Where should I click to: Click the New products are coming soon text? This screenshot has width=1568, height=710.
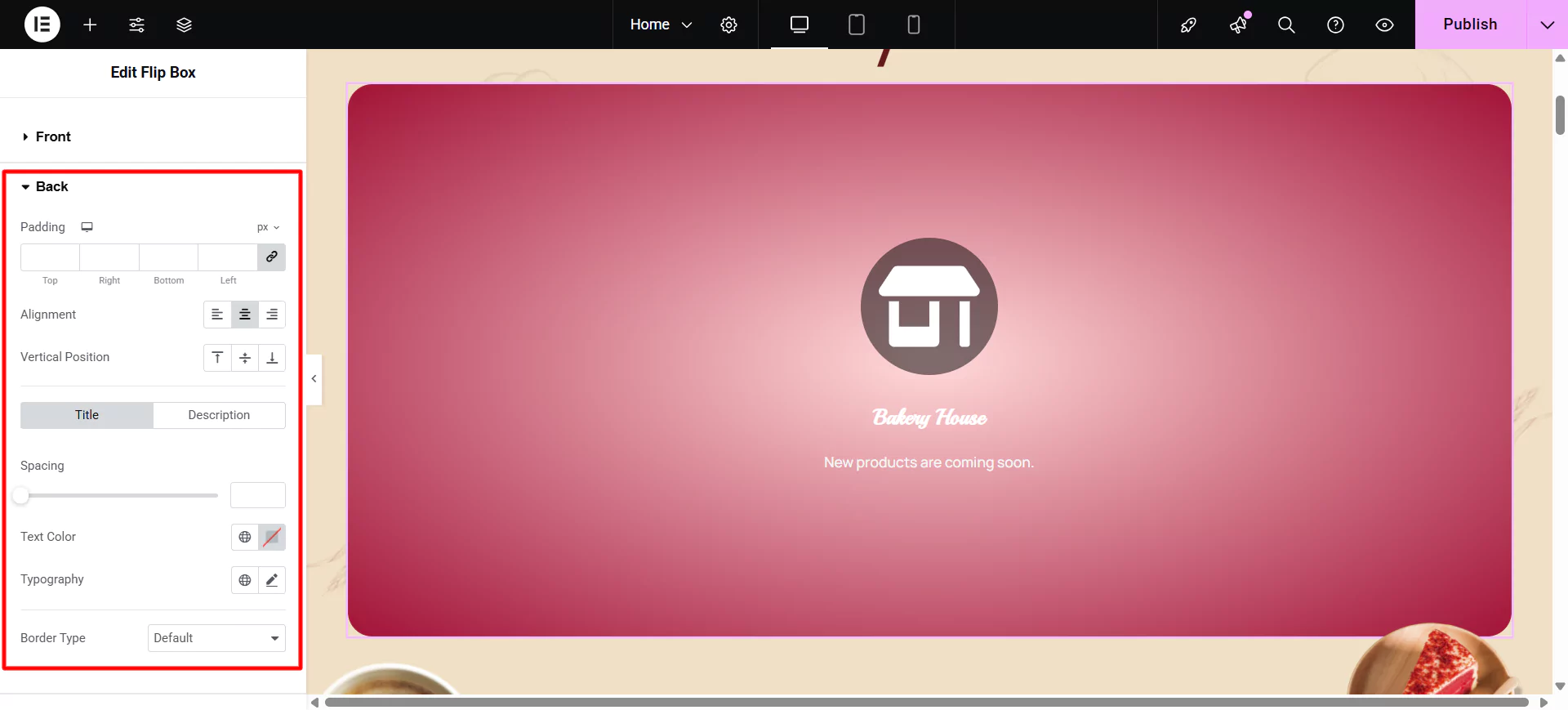(x=929, y=462)
